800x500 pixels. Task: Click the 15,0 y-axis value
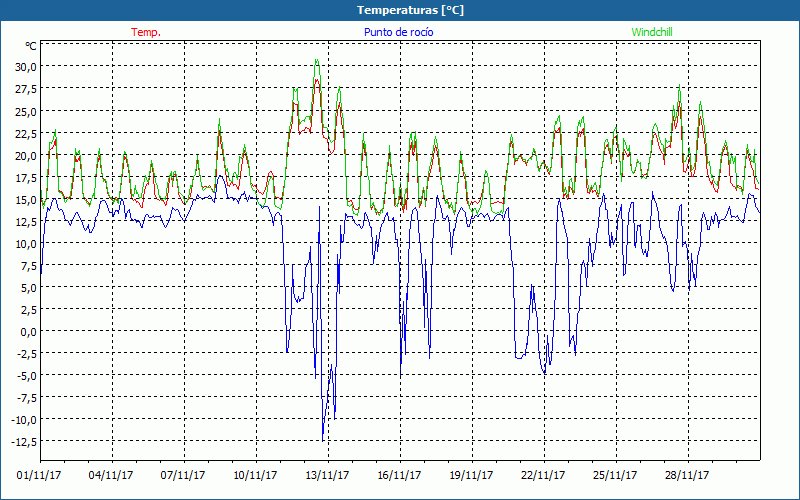[x=27, y=199]
